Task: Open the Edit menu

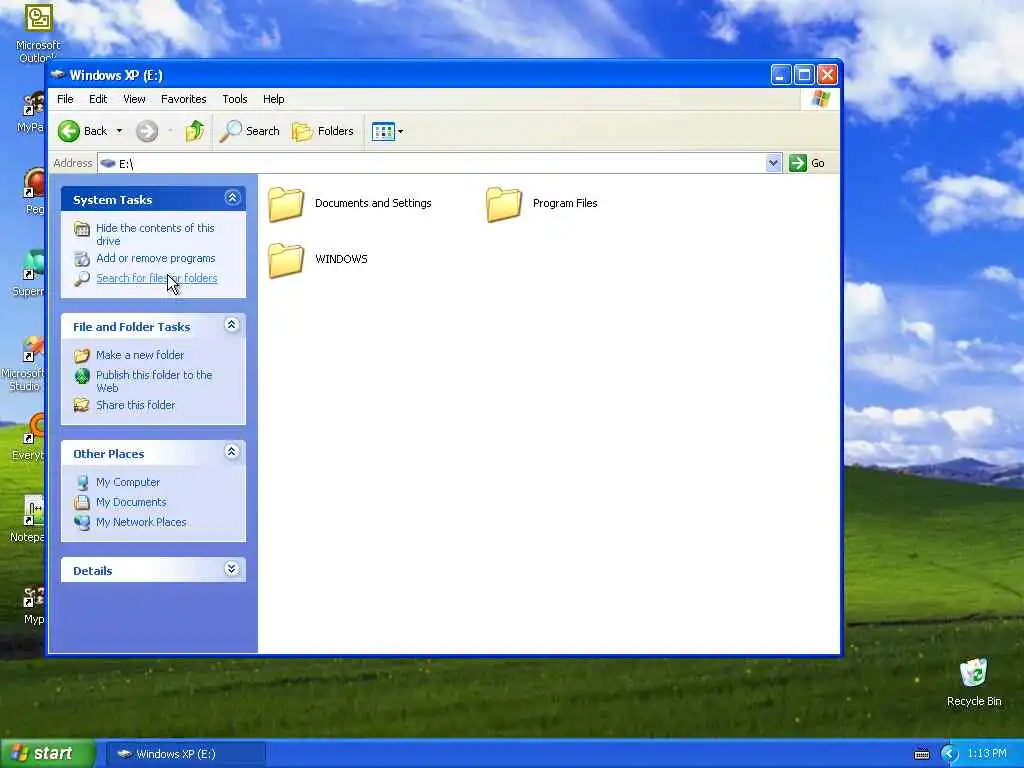Action: (98, 99)
